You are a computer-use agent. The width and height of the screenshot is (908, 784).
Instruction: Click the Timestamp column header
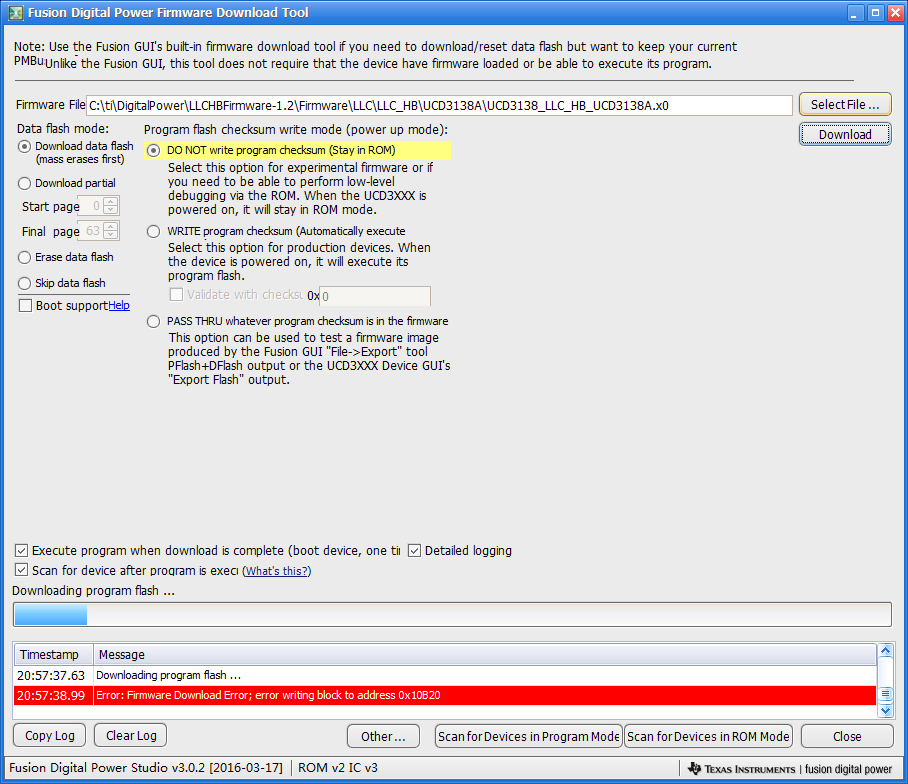pos(54,654)
